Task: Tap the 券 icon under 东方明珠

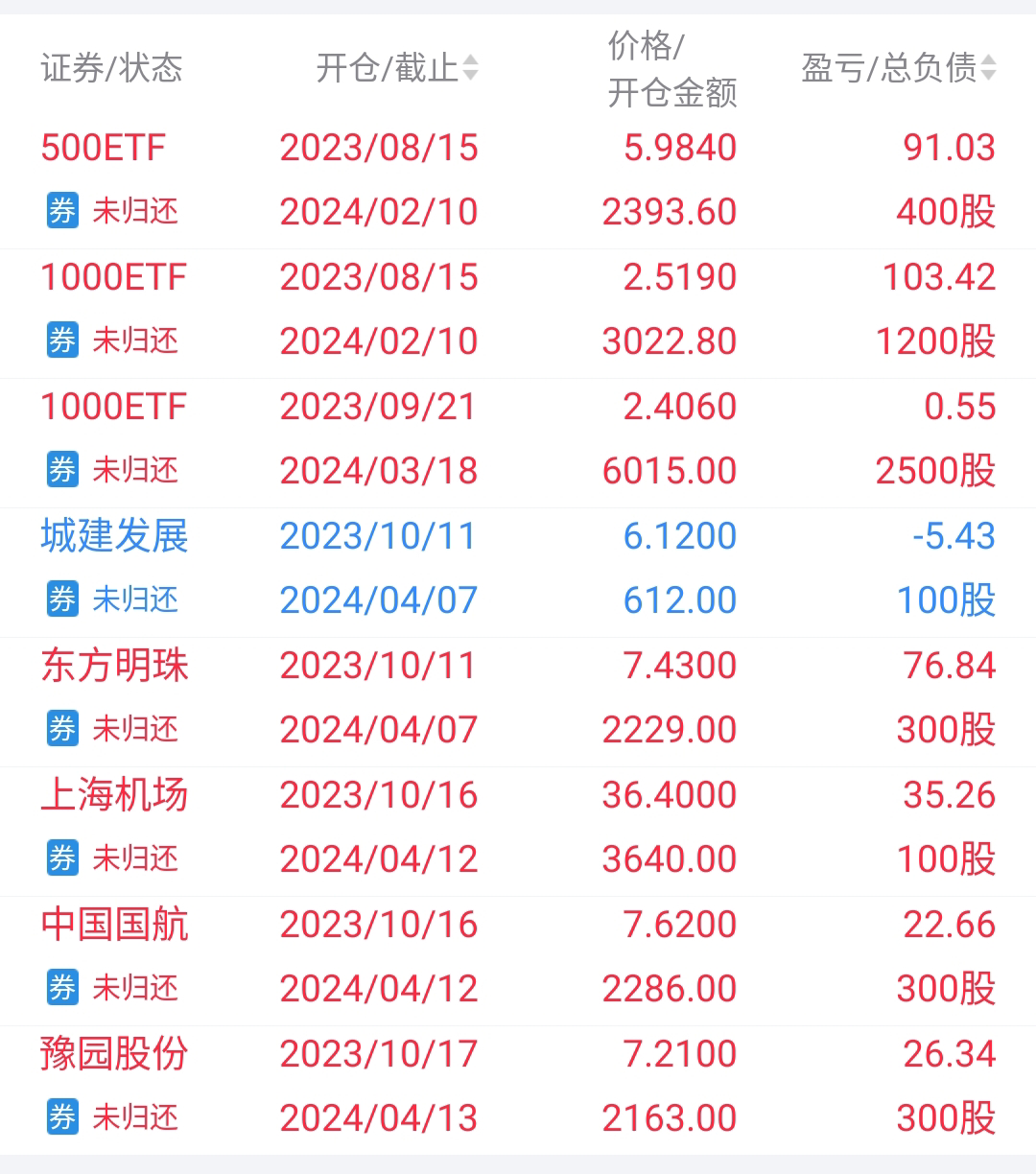Action: click(62, 729)
